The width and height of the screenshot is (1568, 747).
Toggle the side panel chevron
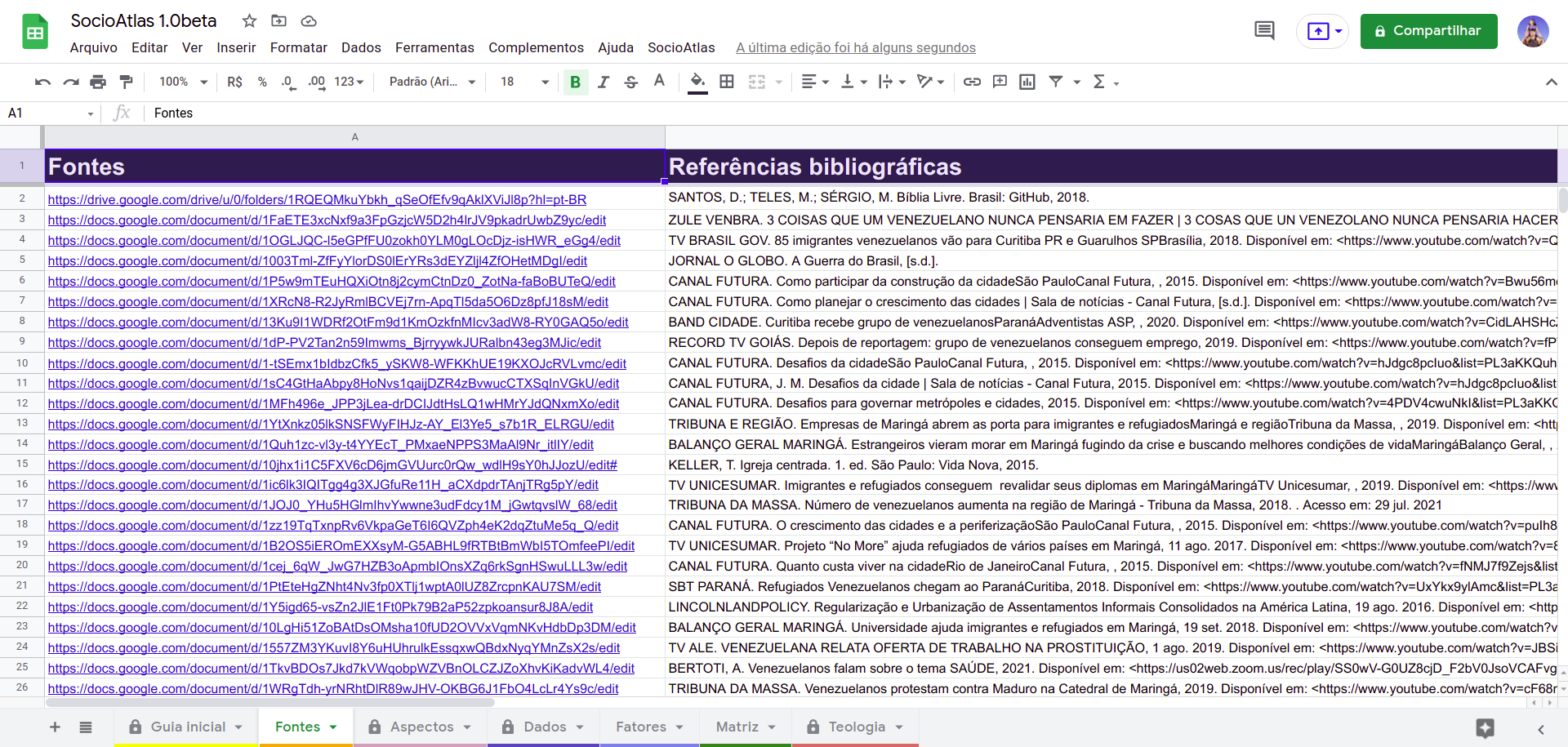(1541, 729)
